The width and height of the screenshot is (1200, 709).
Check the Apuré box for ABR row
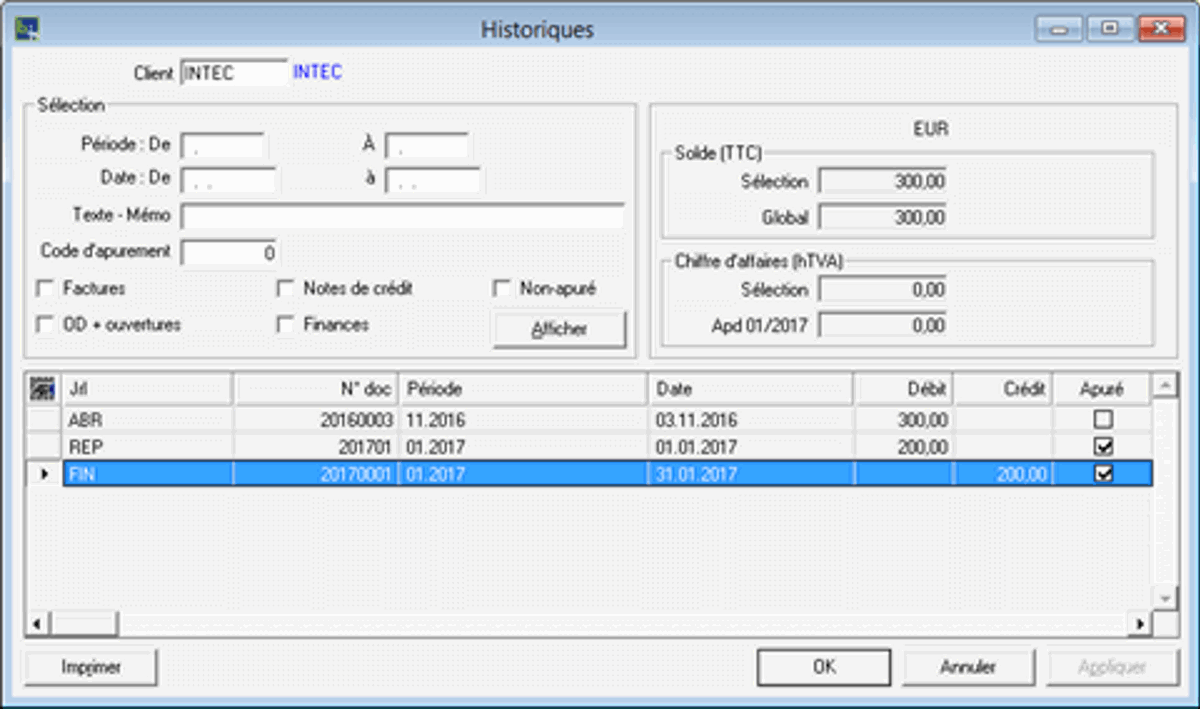click(x=1104, y=420)
